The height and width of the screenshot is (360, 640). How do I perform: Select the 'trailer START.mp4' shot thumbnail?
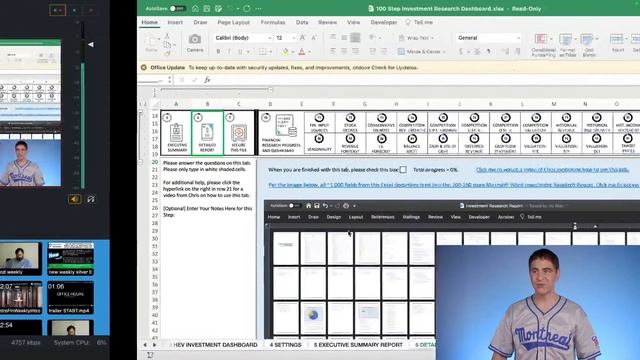click(x=70, y=298)
